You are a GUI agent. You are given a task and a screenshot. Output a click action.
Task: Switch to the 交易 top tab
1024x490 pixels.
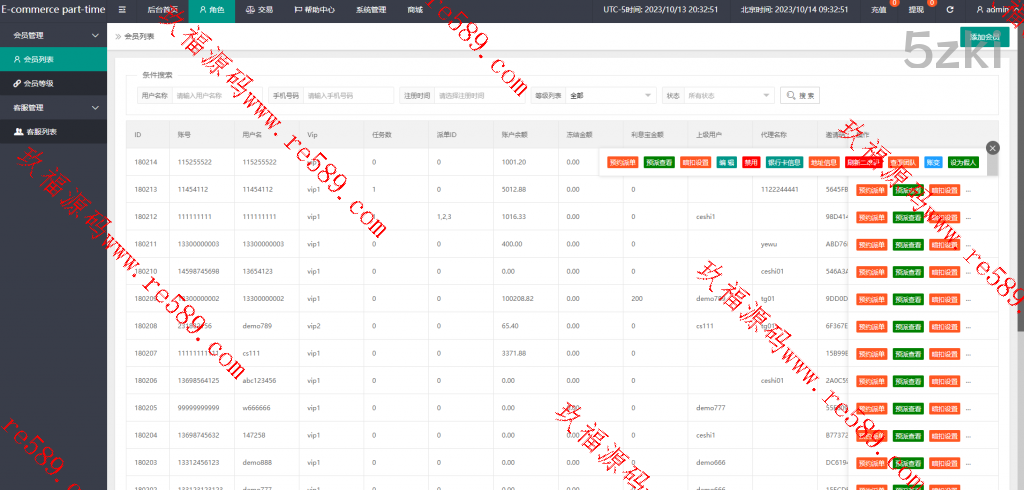258,9
